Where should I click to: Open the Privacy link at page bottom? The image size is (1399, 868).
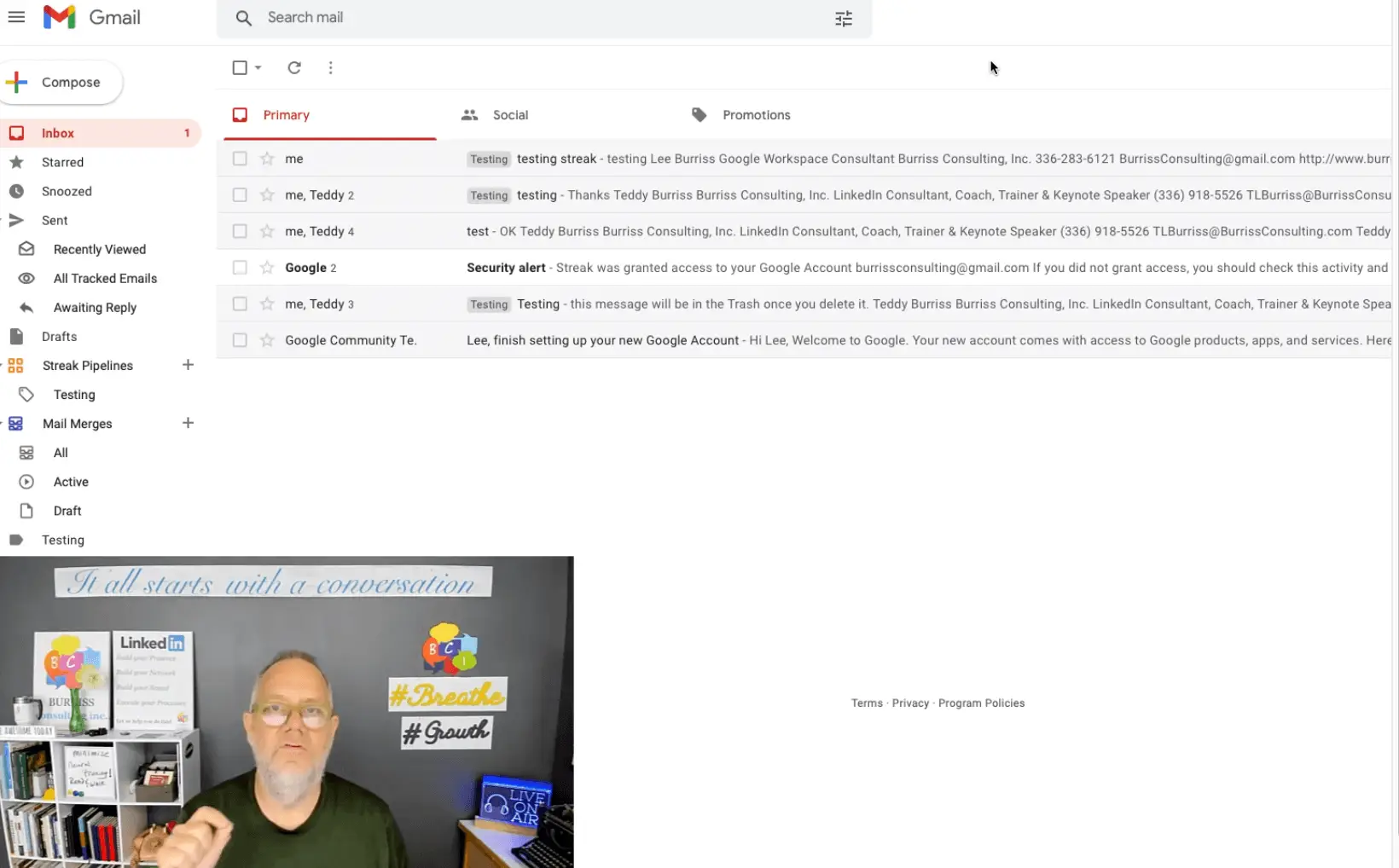click(910, 703)
